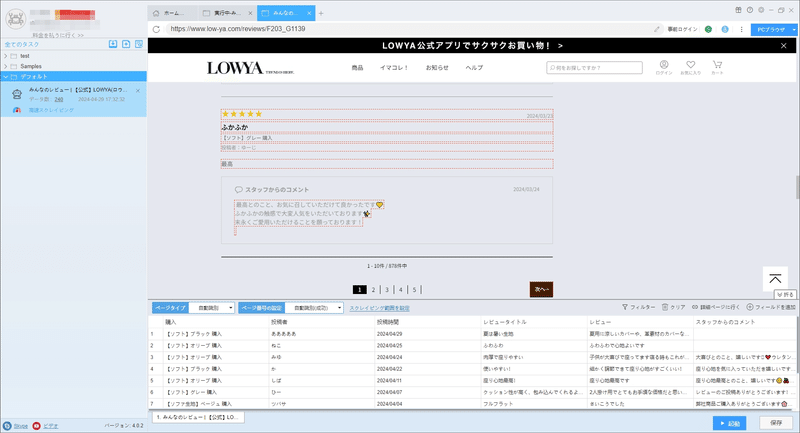The height and width of the screenshot is (433, 800).
Task: Click the PCブラウザ button
Action: 770,30
